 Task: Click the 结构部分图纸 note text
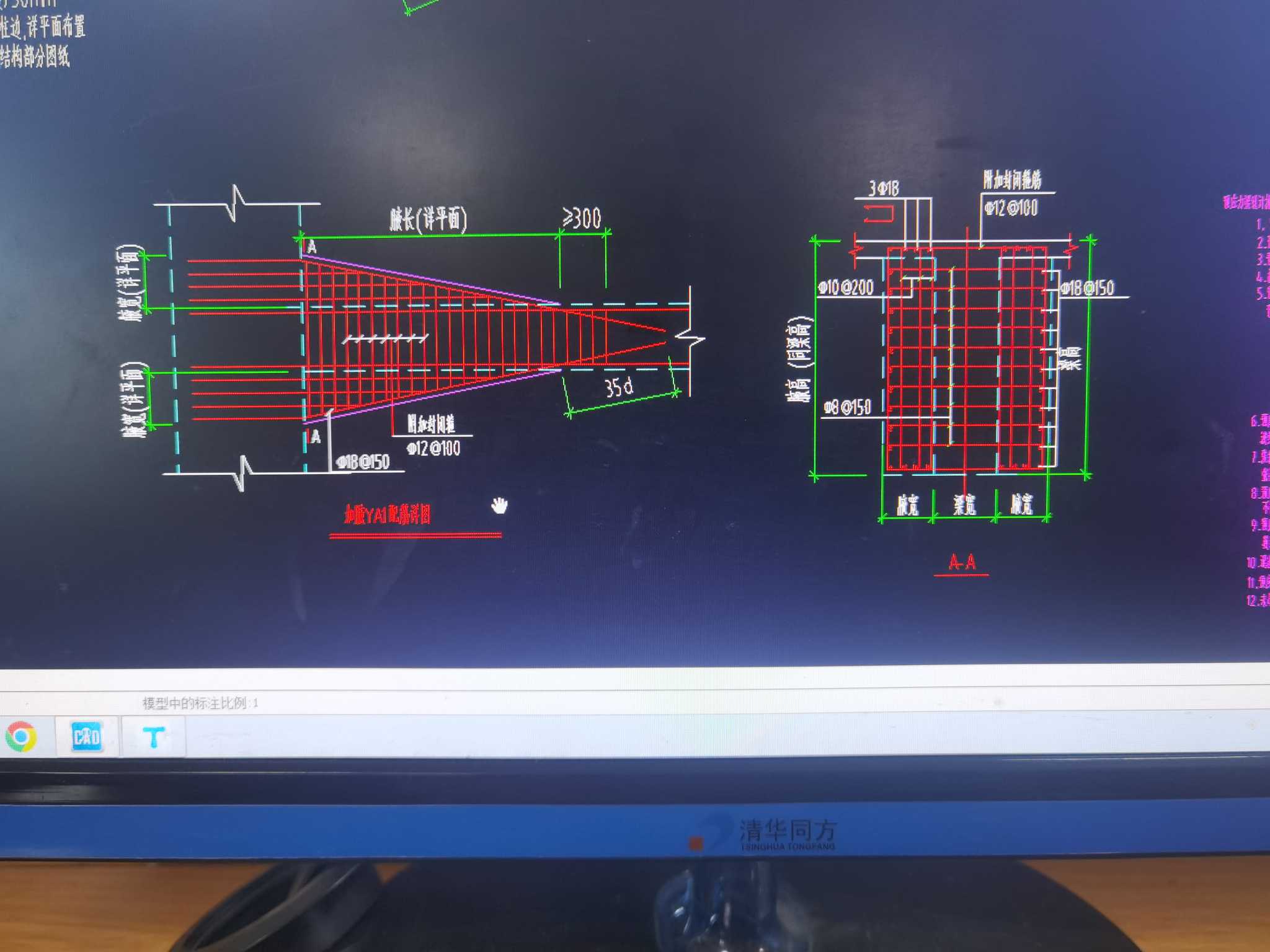pos(35,57)
